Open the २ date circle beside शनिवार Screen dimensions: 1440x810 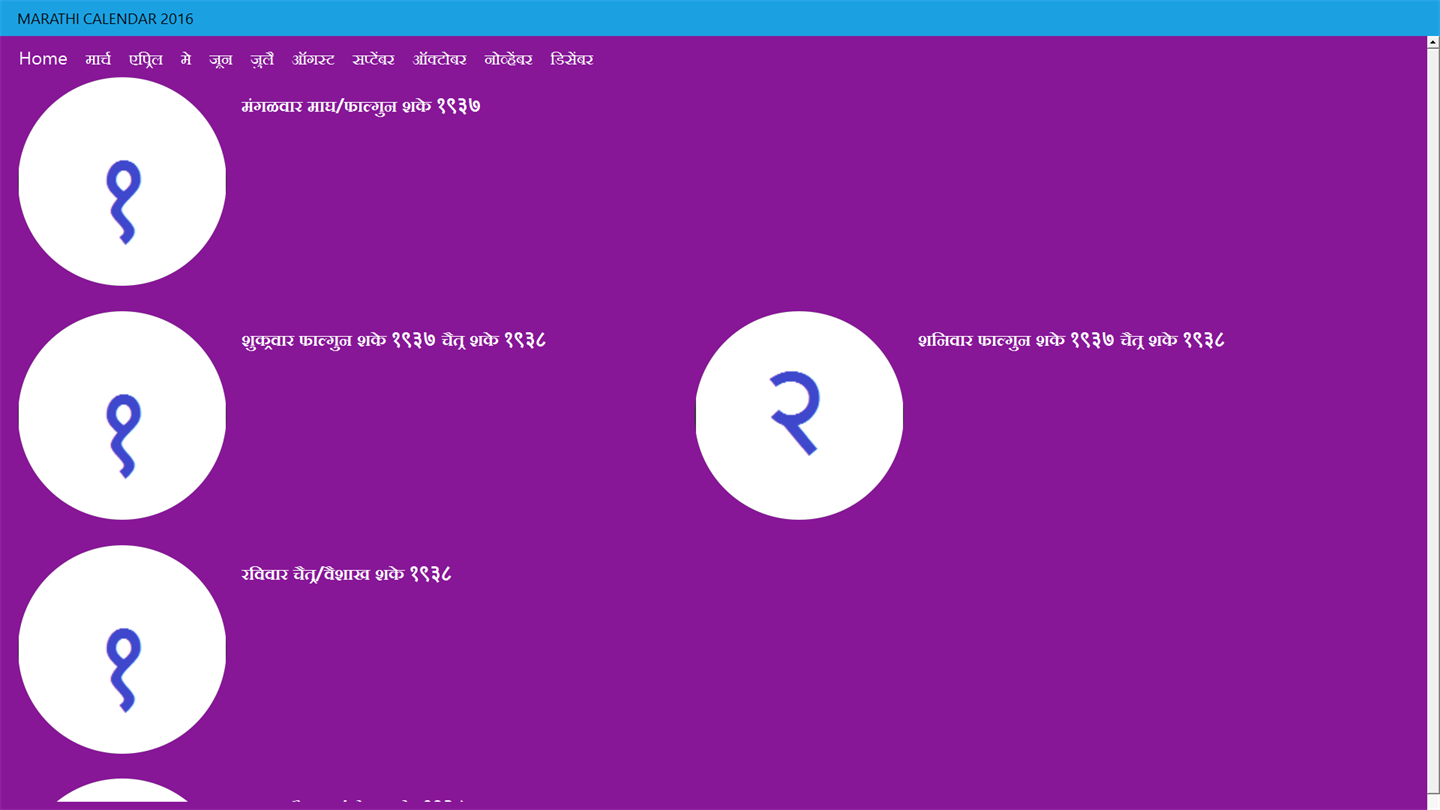799,415
